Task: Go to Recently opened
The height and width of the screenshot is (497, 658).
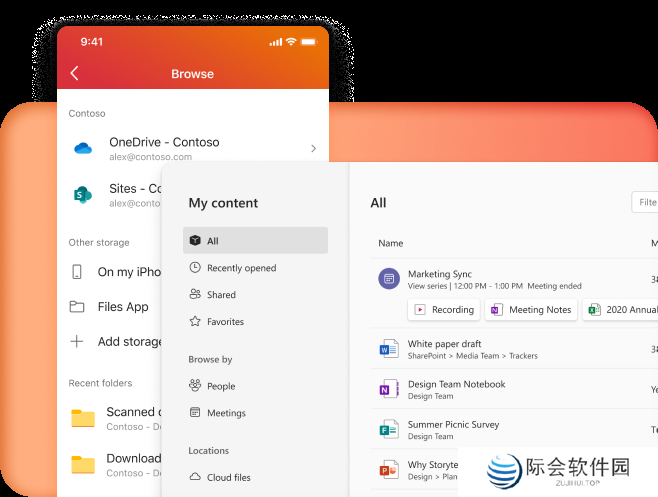Action: 241,268
